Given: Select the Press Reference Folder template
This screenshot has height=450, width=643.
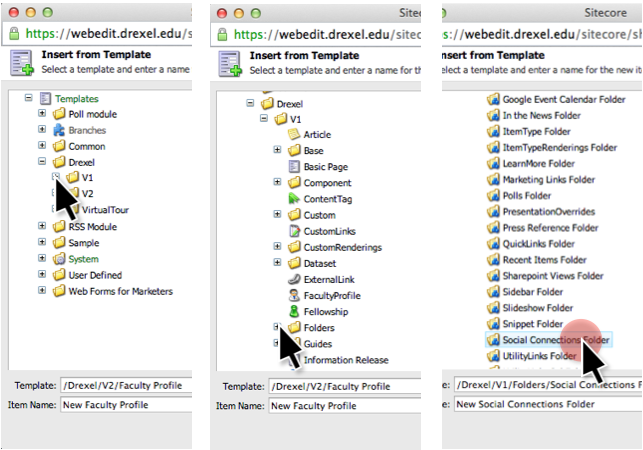Looking at the screenshot, I should pyautogui.click(x=550, y=228).
